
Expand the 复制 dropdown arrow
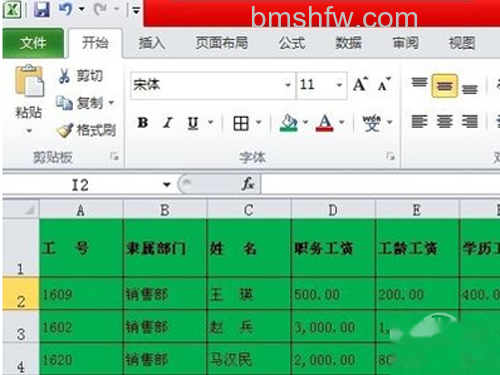coord(111,103)
